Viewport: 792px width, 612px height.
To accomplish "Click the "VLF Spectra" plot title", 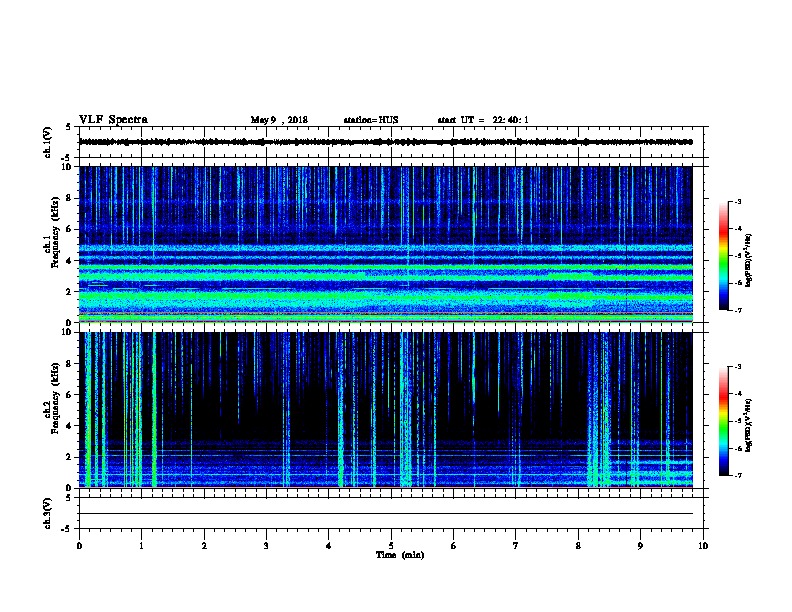I will (113, 120).
